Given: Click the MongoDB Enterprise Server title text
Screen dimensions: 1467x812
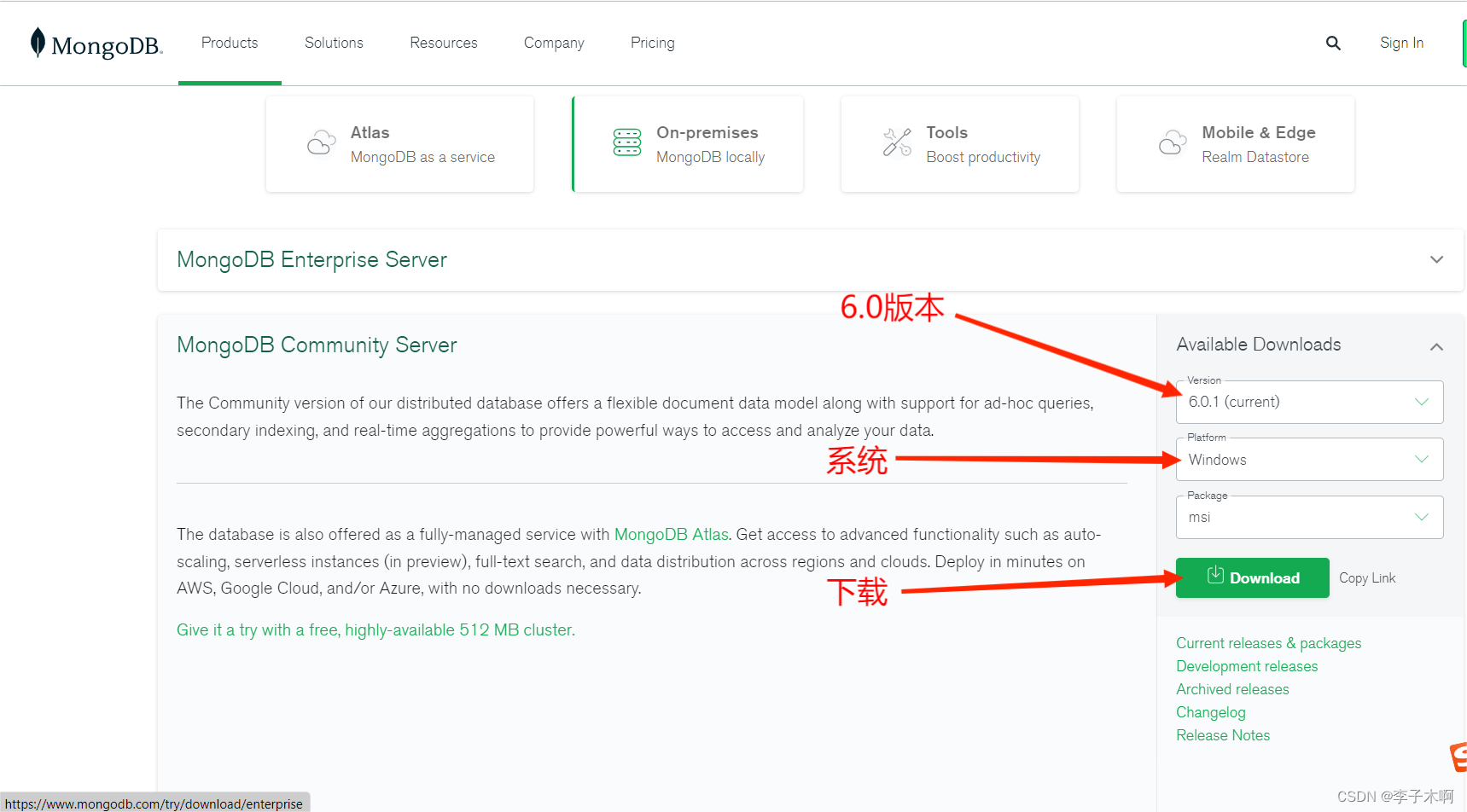Looking at the screenshot, I should click(311, 259).
